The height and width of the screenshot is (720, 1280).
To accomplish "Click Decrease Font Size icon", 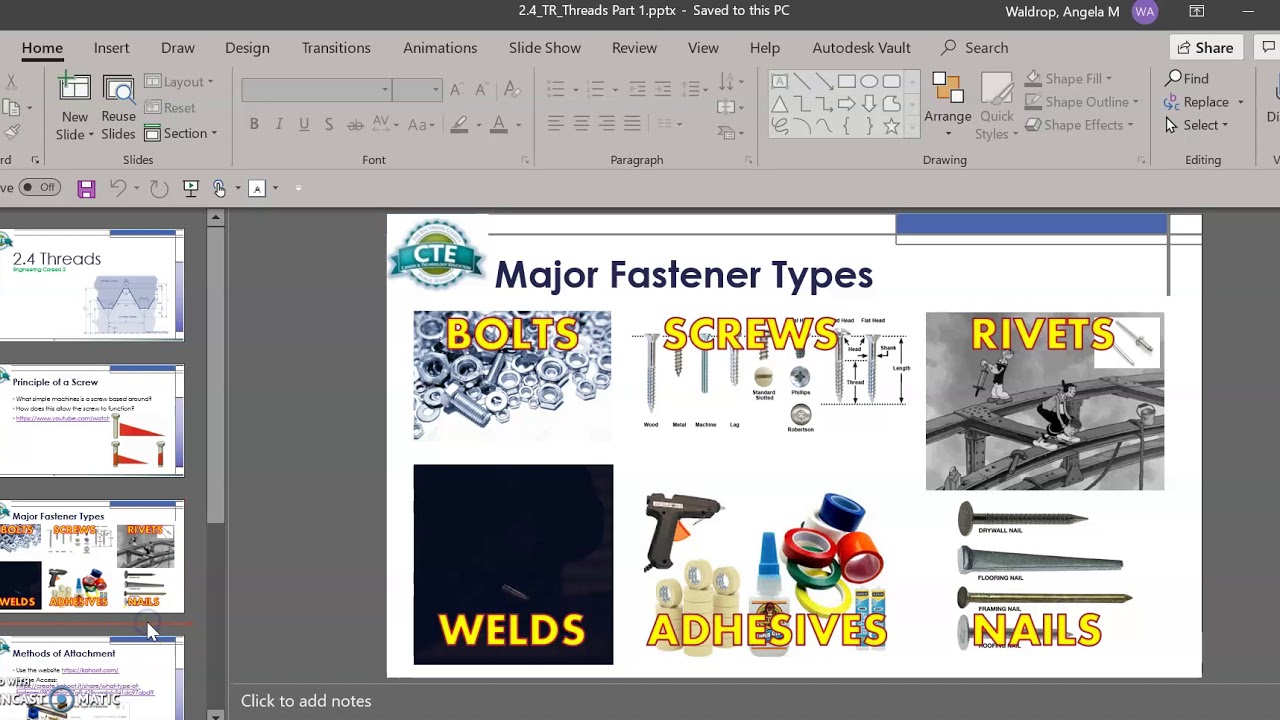I will point(482,89).
